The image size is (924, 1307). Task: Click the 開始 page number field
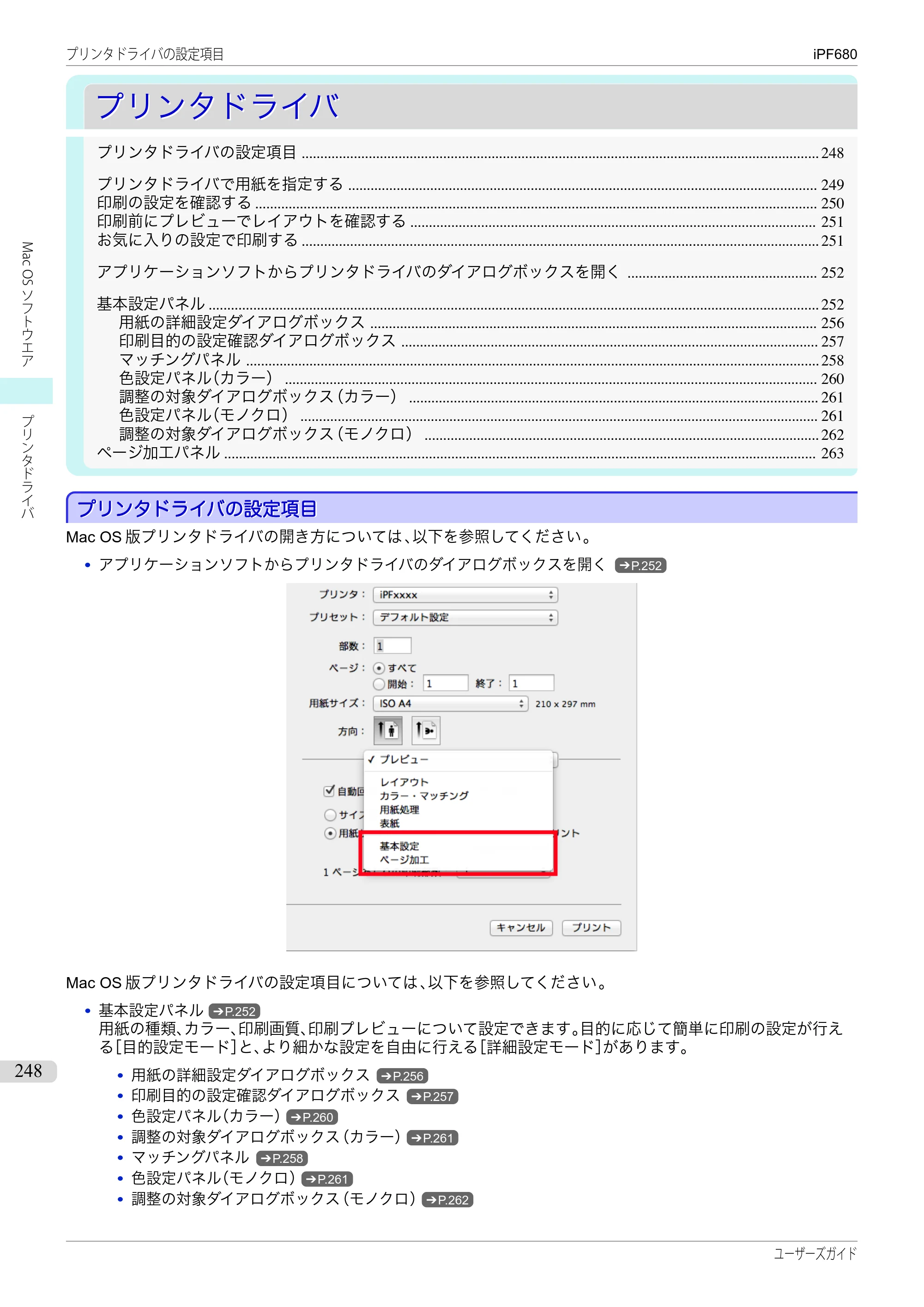(x=446, y=683)
